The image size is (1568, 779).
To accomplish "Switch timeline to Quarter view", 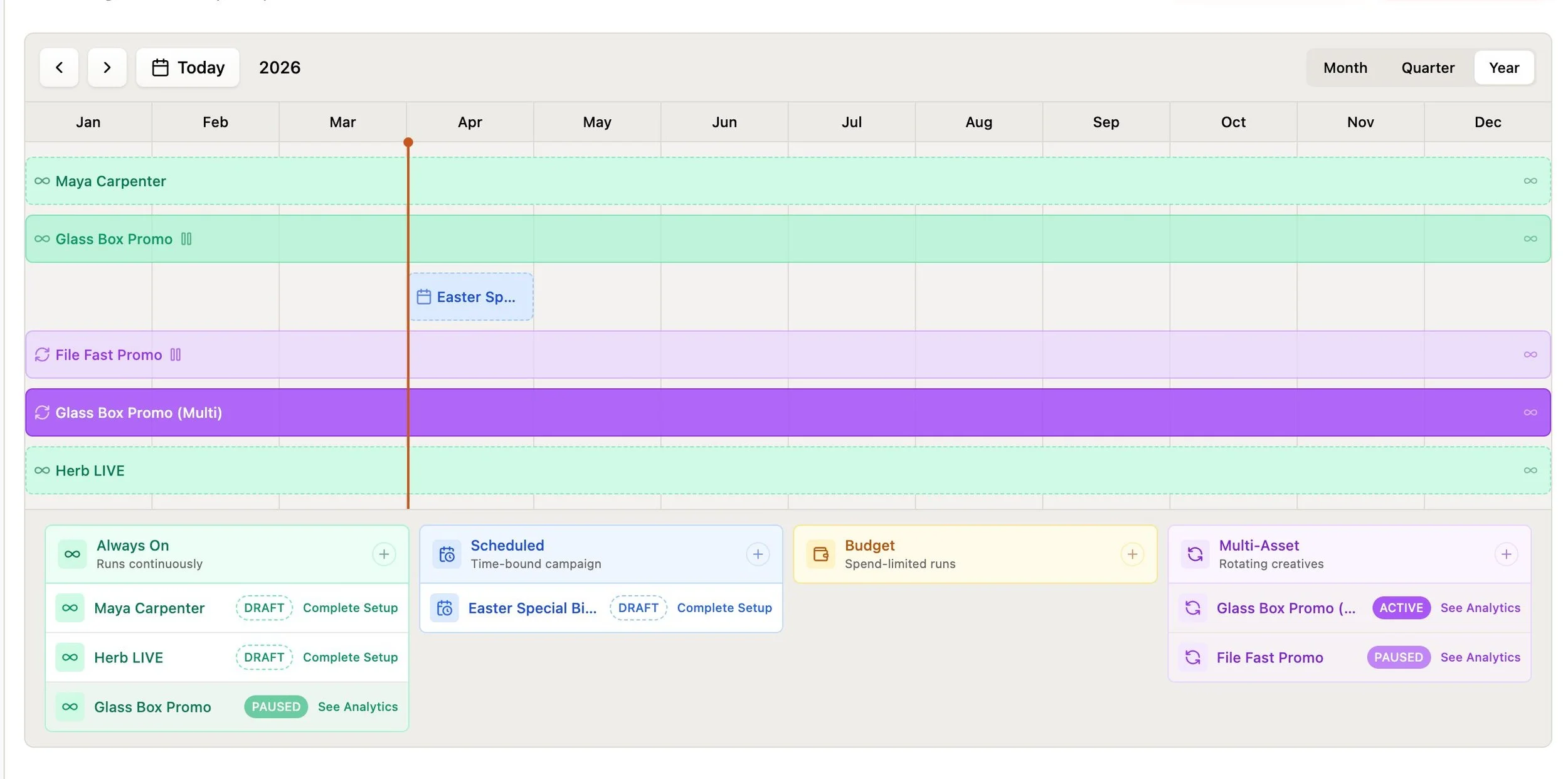I will click(x=1428, y=68).
